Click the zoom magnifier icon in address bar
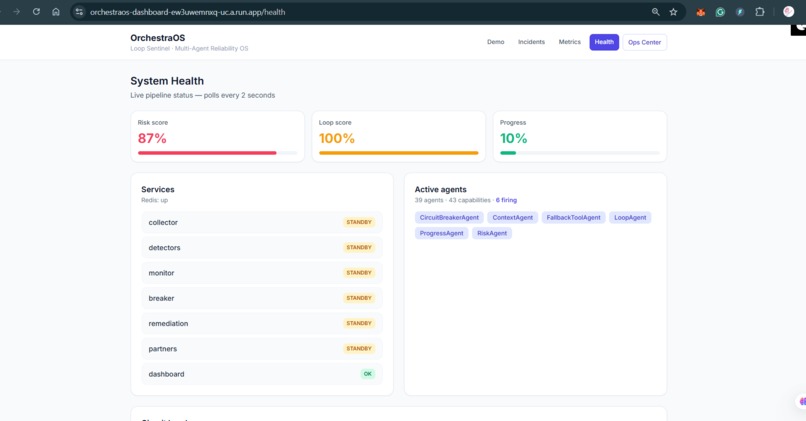The width and height of the screenshot is (806, 421). pyautogui.click(x=655, y=12)
